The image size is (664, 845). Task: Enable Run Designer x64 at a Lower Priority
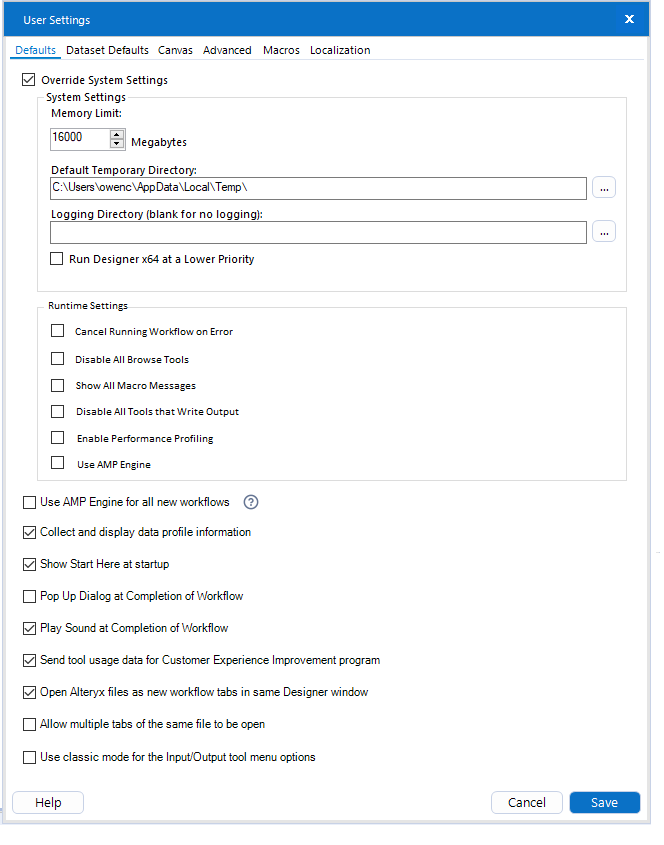click(x=57, y=258)
